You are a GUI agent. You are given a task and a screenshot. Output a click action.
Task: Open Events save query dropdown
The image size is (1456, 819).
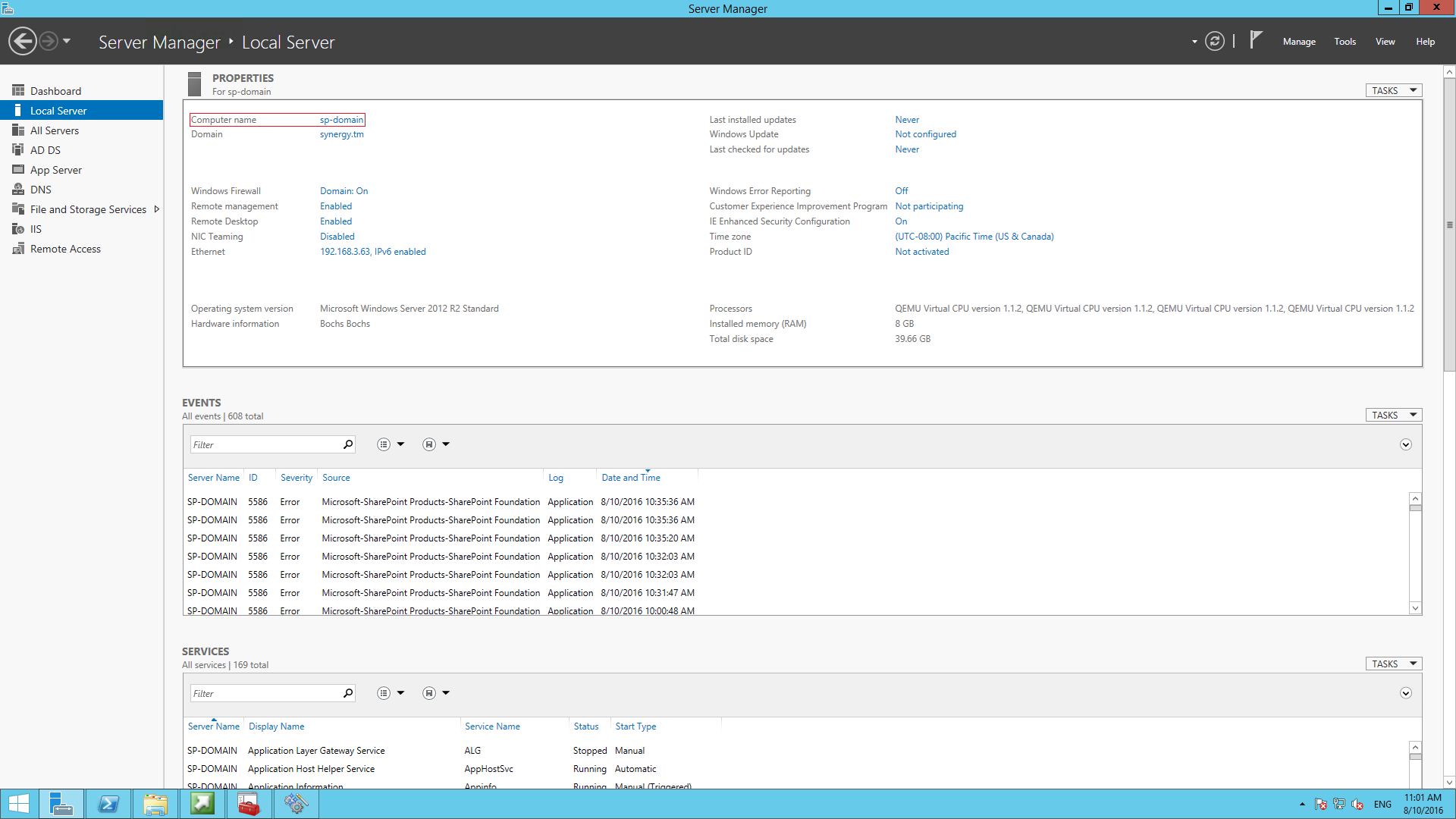(x=436, y=444)
